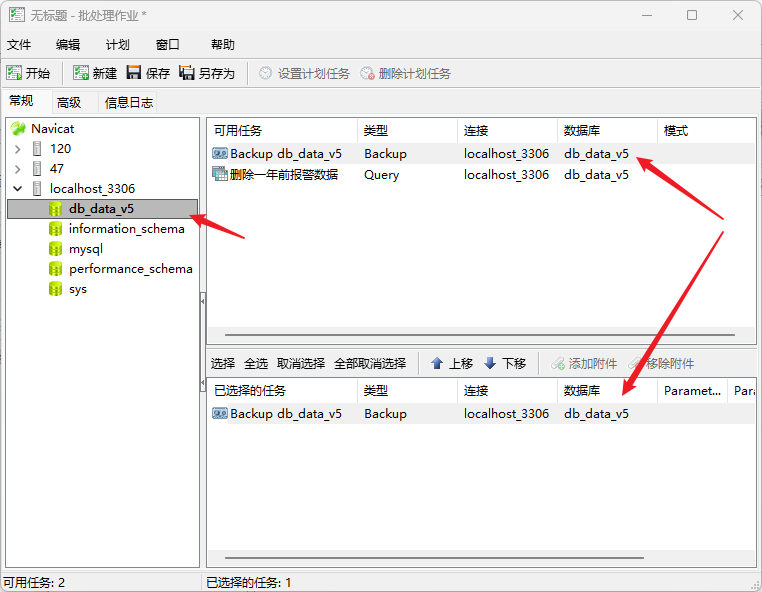762x592 pixels.
Task: Click the query icon for 删除一年前报警数据
Action: coord(220,174)
